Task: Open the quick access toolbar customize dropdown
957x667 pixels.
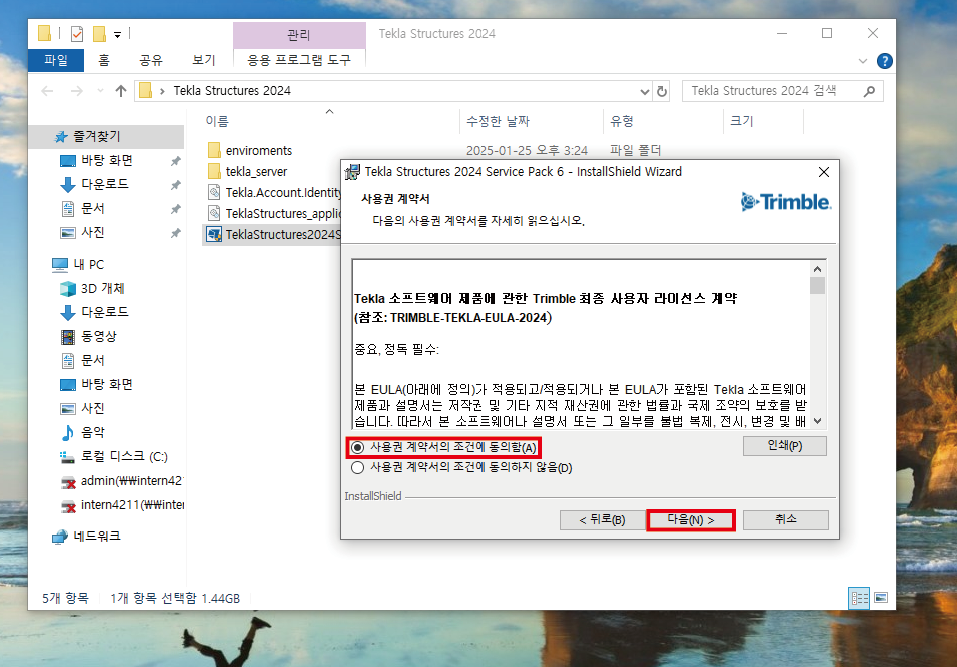Action: [117, 35]
